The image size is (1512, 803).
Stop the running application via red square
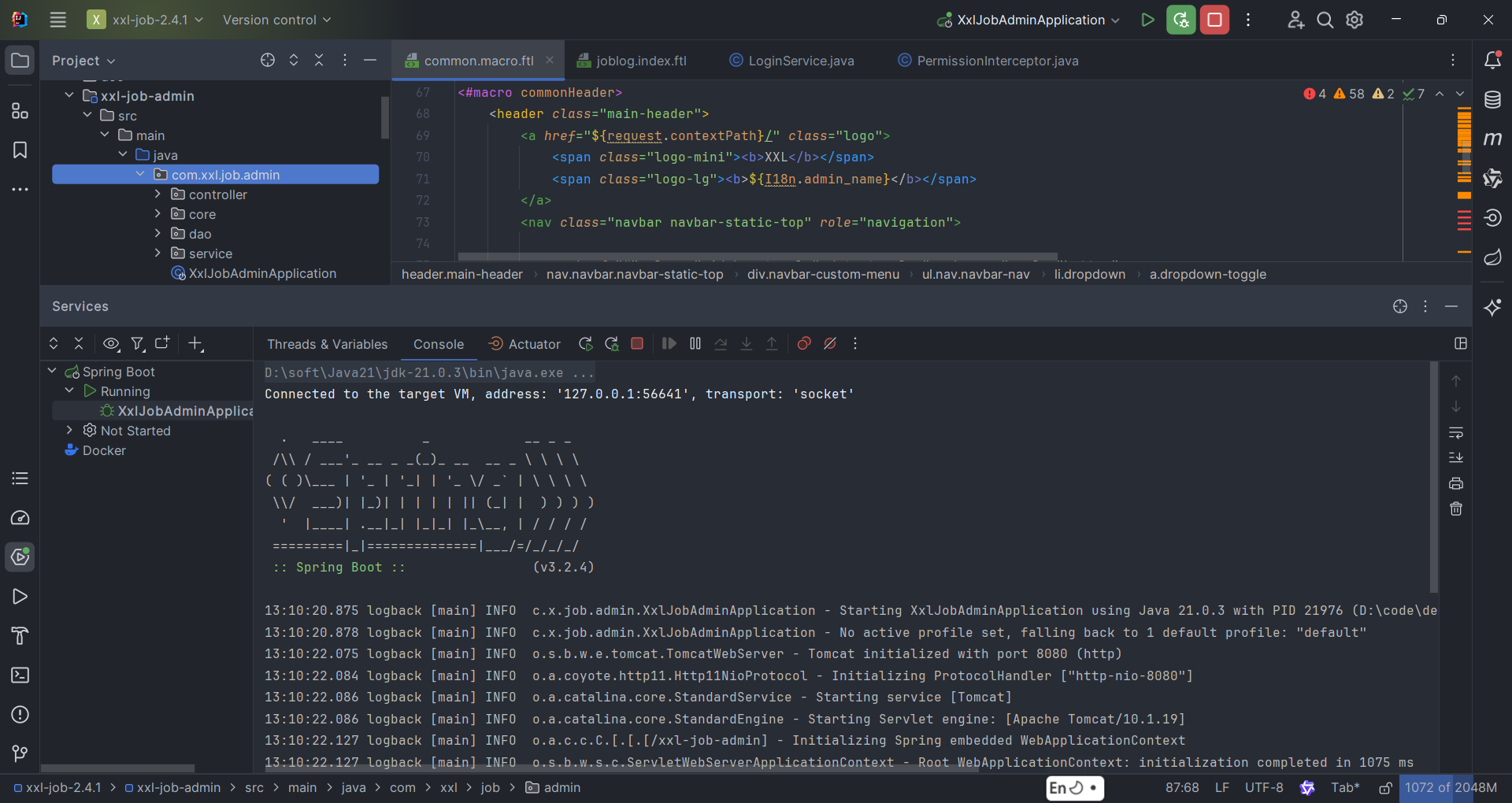[x=1214, y=20]
